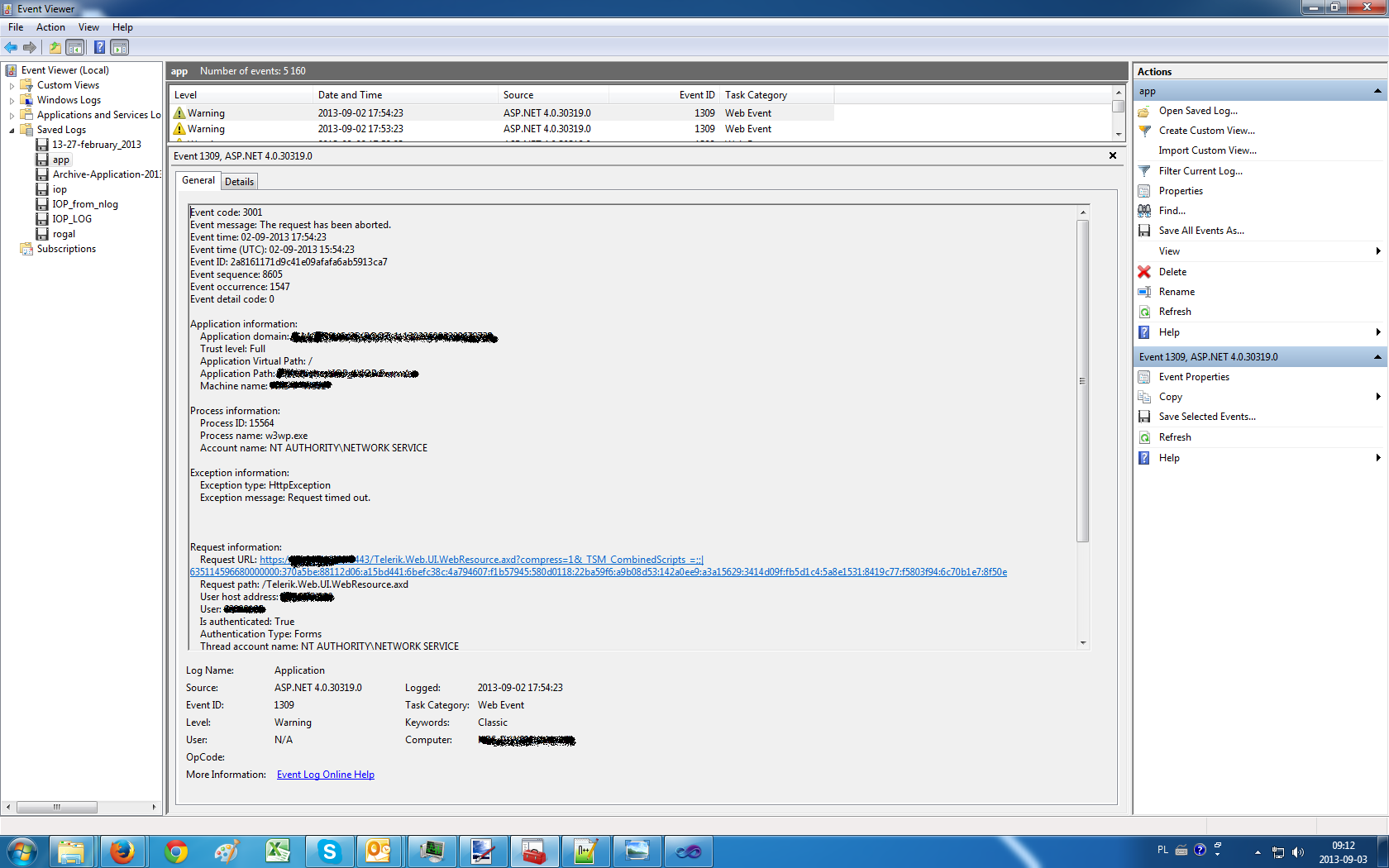Click the toolbar Help question mark icon
The image size is (1389, 868).
pos(99,47)
